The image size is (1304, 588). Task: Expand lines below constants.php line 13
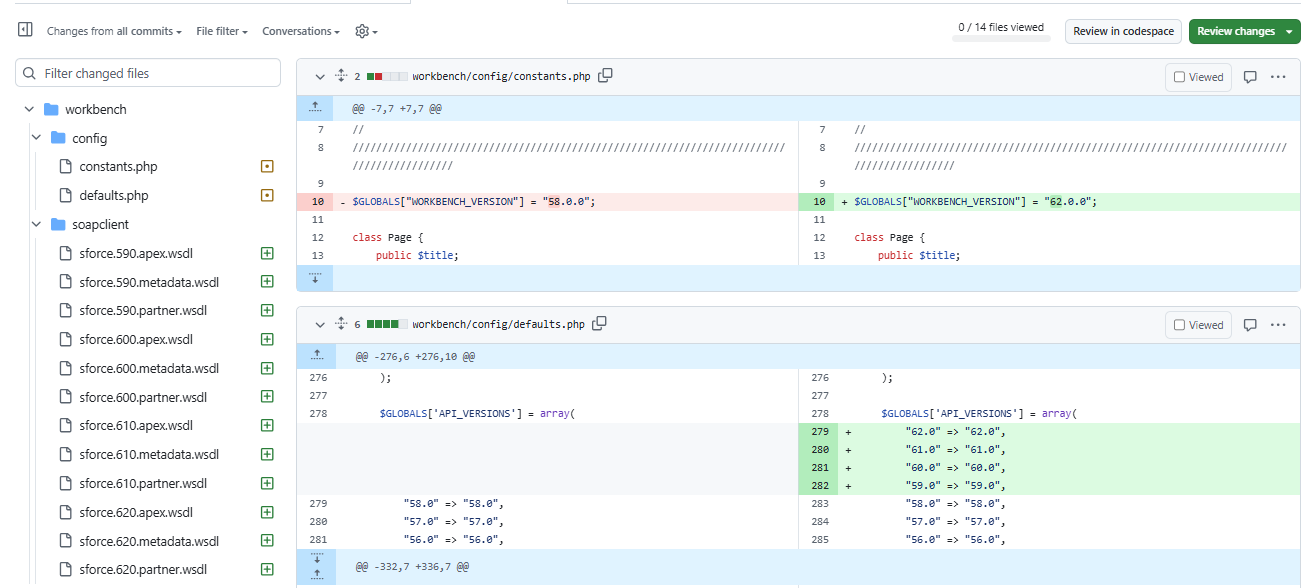pos(315,278)
